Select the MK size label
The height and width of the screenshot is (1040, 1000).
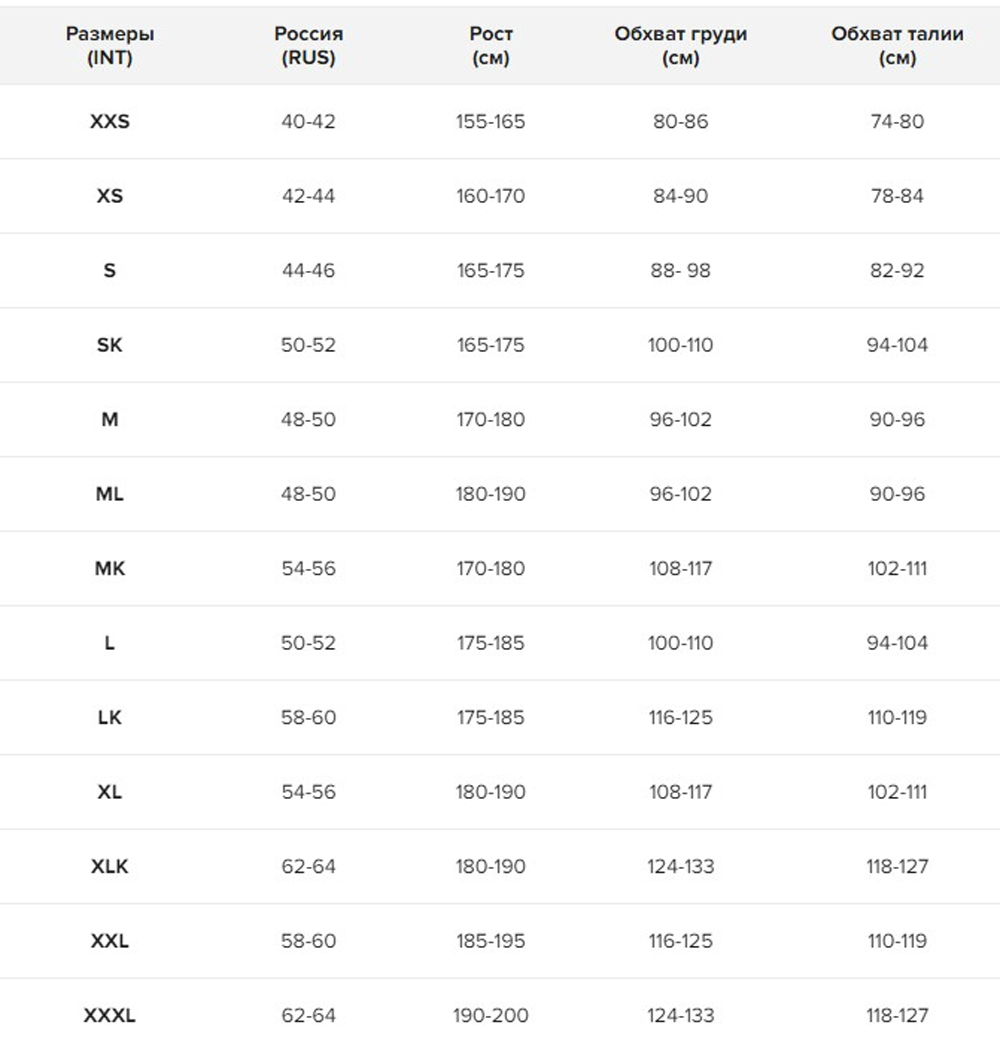click(110, 568)
